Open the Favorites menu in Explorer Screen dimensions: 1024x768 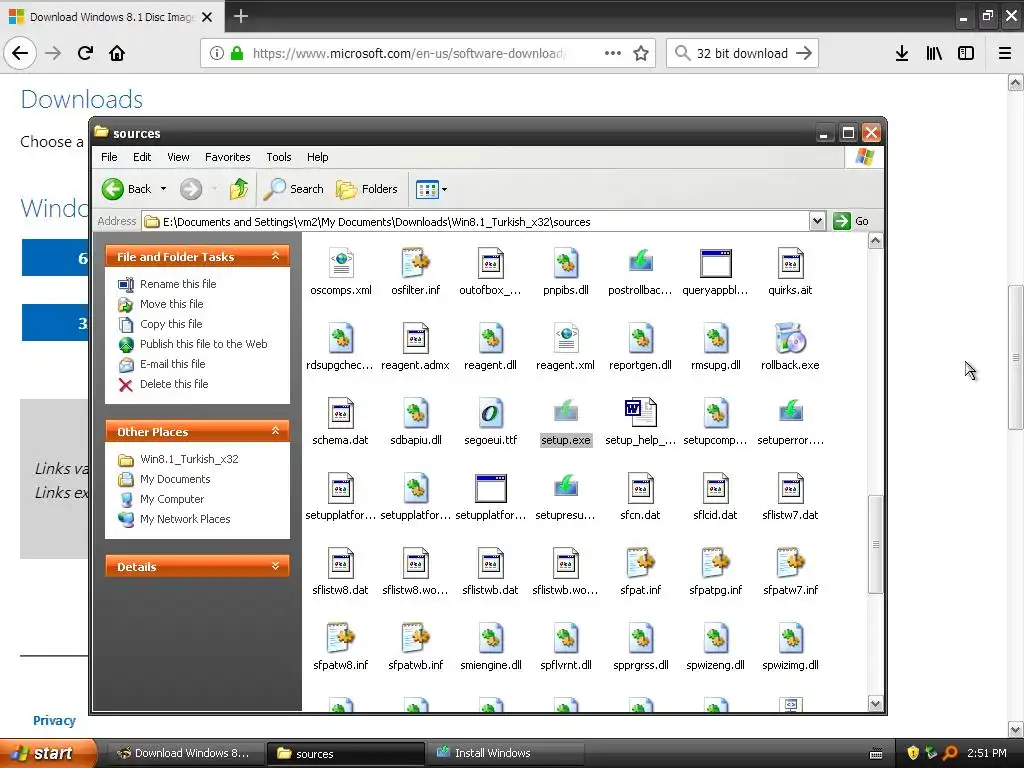click(x=227, y=157)
